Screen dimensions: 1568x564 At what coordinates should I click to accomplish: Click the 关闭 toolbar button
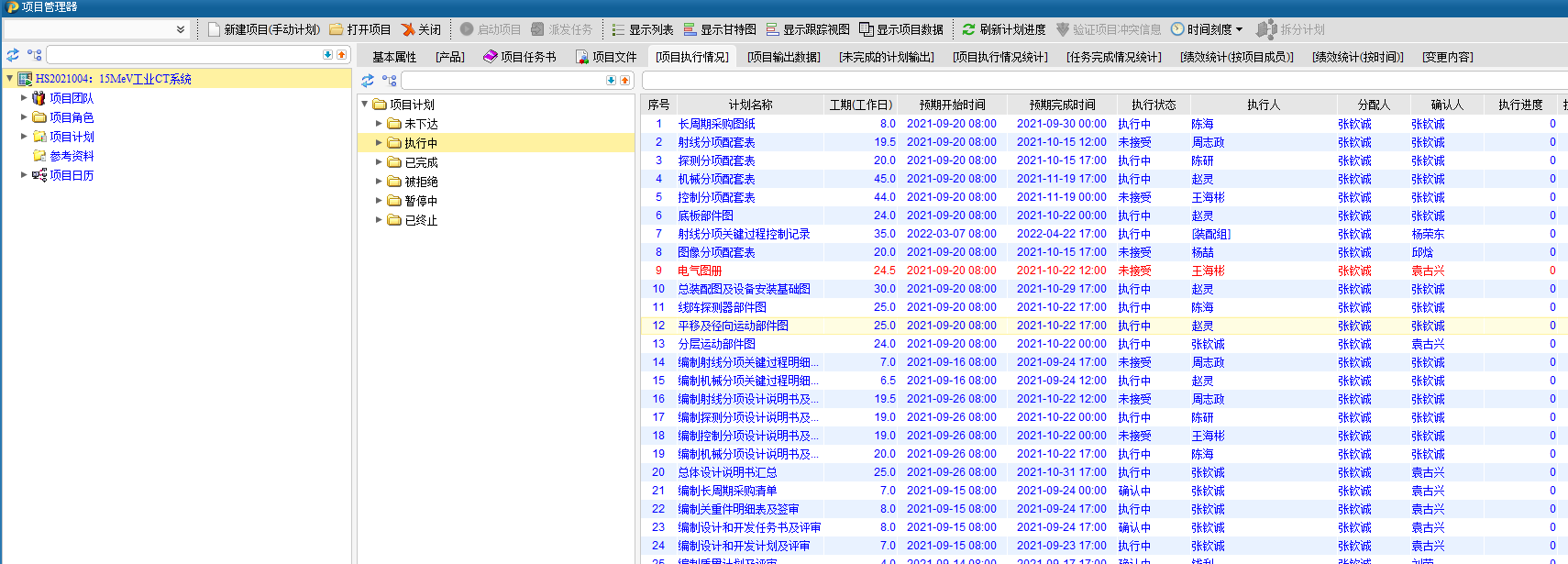tap(421, 29)
